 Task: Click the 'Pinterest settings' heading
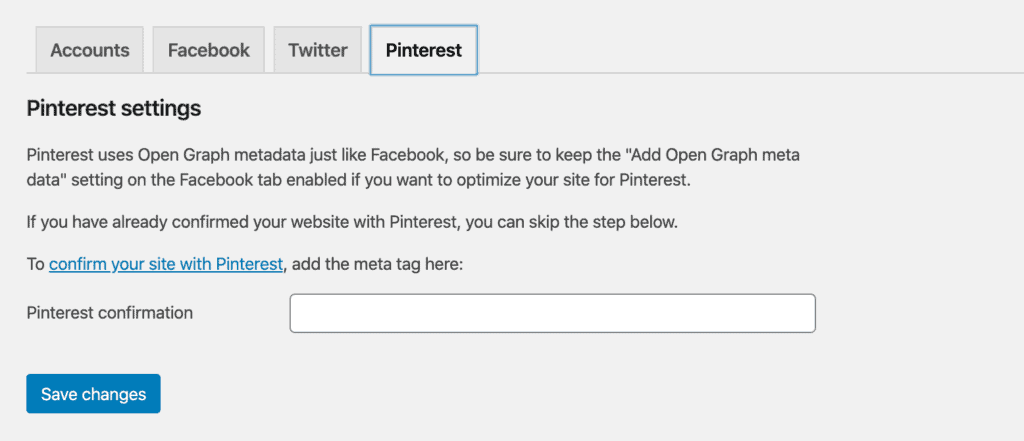(x=114, y=108)
